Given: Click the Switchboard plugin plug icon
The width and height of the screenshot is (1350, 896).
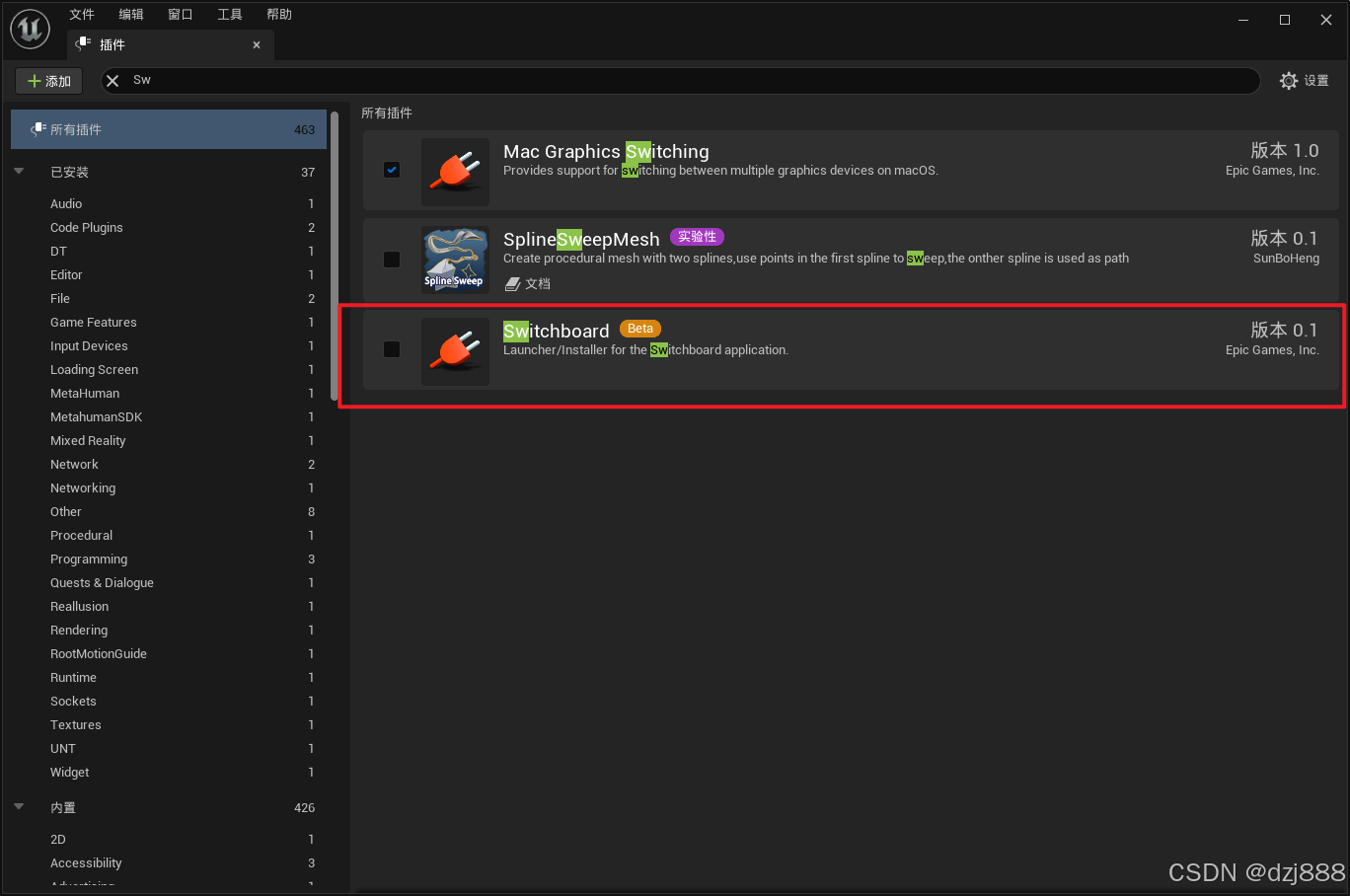Looking at the screenshot, I should [x=455, y=351].
